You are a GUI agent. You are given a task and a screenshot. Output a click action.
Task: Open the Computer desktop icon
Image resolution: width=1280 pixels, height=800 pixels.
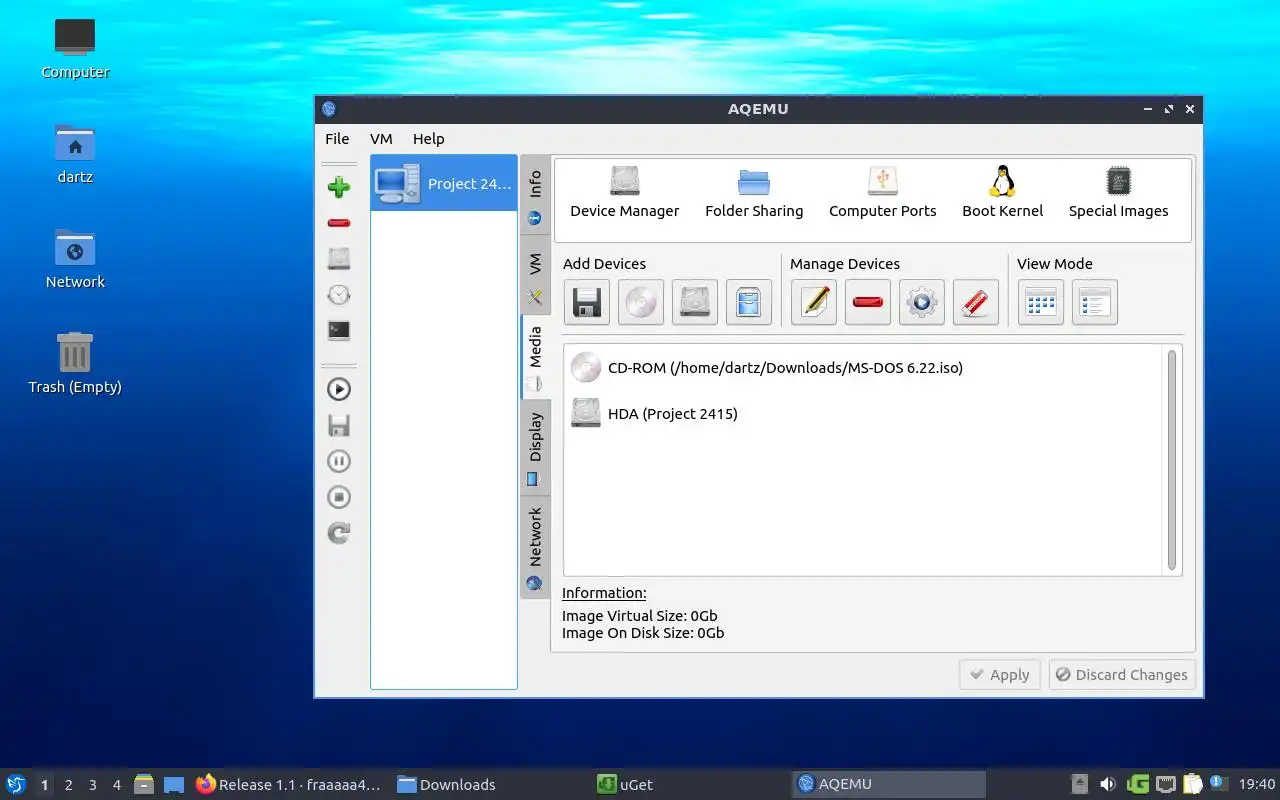click(75, 48)
